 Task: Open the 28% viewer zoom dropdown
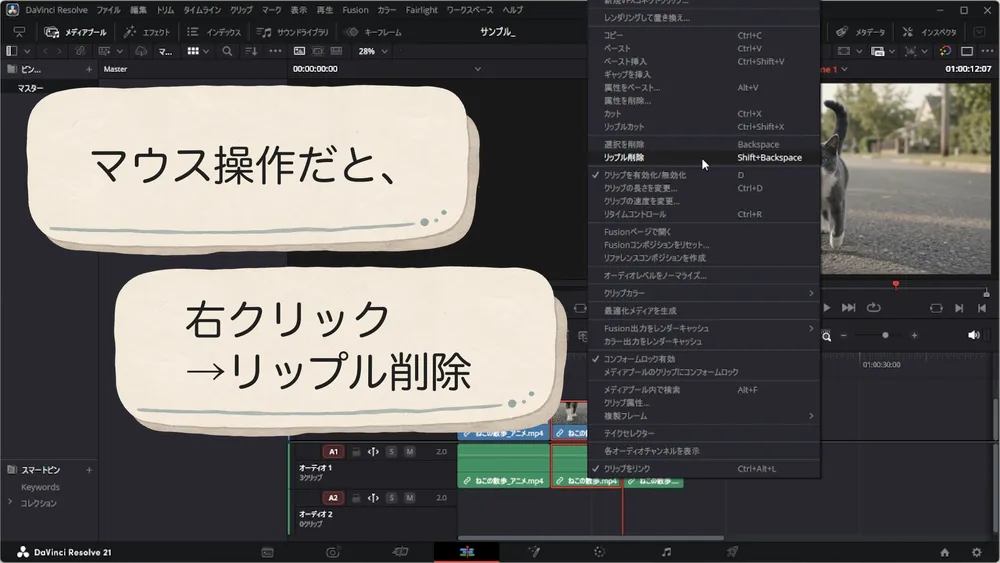point(373,51)
